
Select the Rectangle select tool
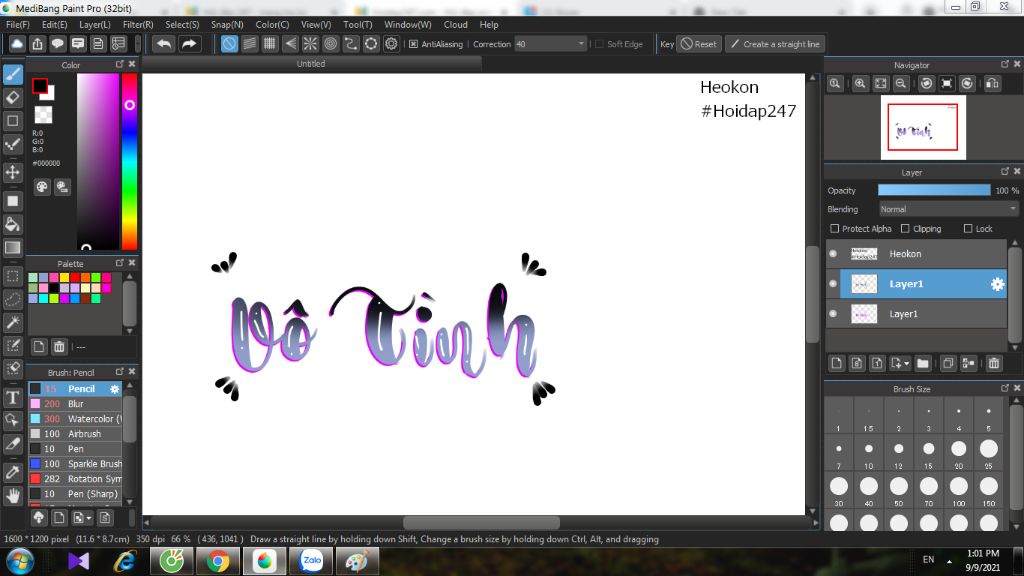[x=12, y=276]
